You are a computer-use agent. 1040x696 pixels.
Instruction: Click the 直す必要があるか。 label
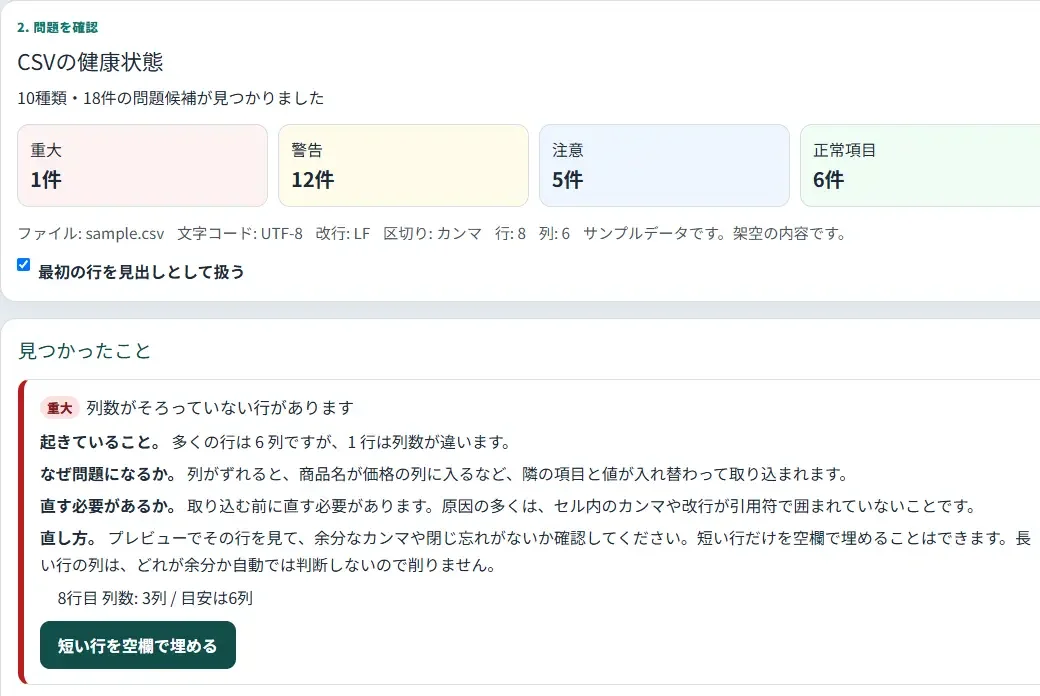[x=109, y=506]
